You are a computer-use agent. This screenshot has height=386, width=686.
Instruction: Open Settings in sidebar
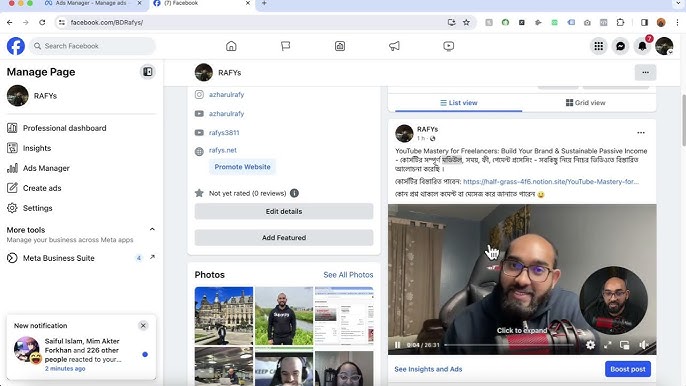coord(81,208)
